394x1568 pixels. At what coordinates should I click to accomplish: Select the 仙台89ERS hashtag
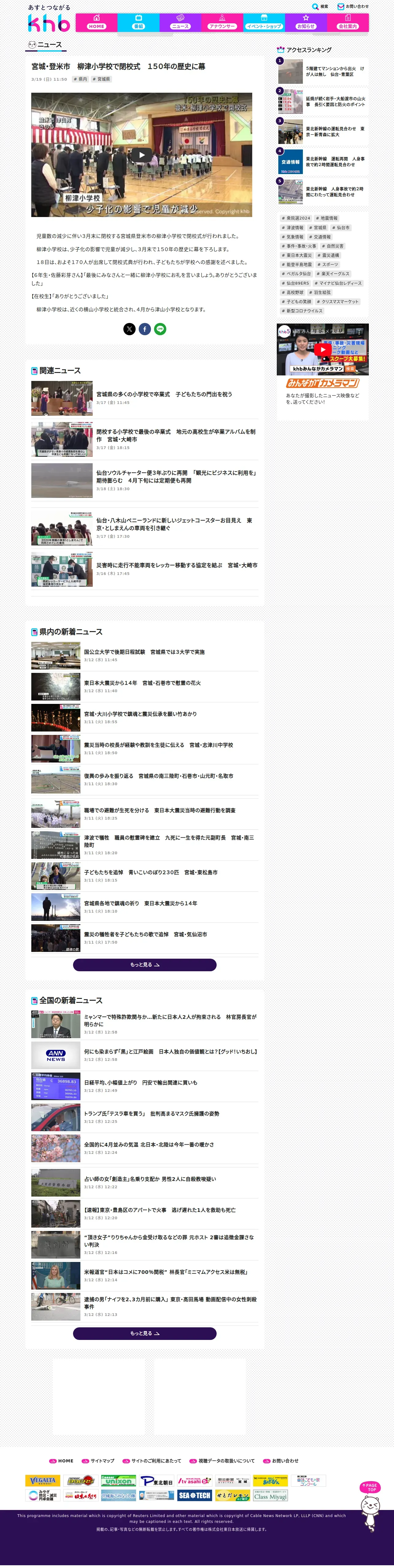point(295,283)
